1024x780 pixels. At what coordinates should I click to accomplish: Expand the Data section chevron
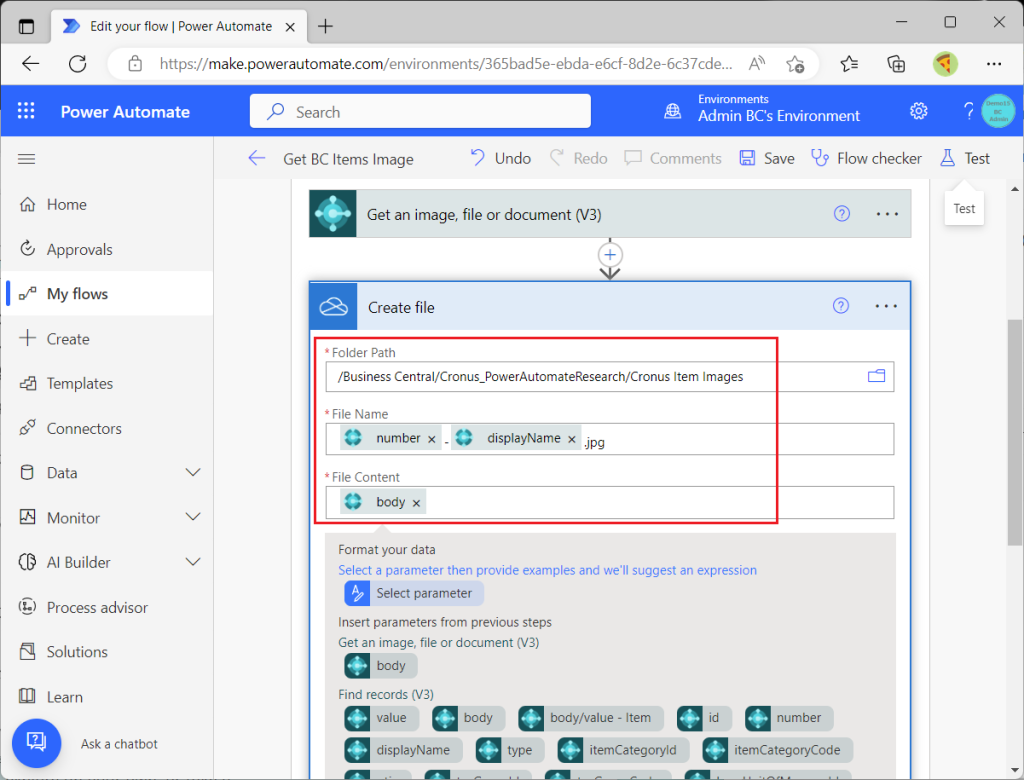[x=193, y=472]
